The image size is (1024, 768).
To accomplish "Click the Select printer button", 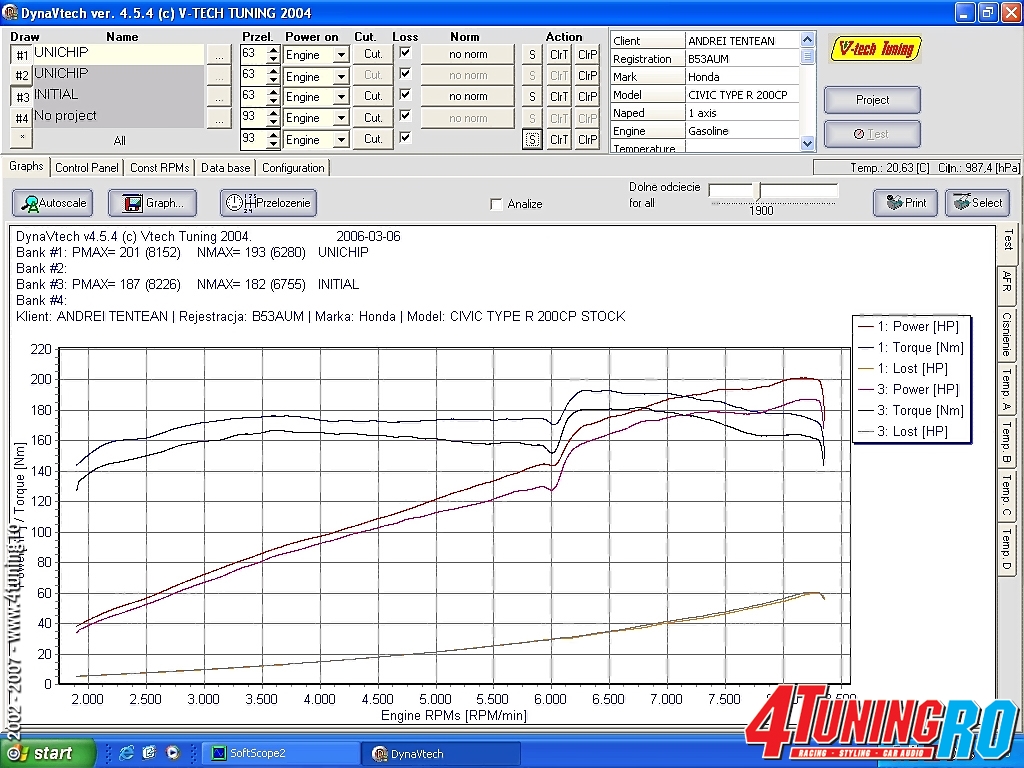I will tap(977, 203).
